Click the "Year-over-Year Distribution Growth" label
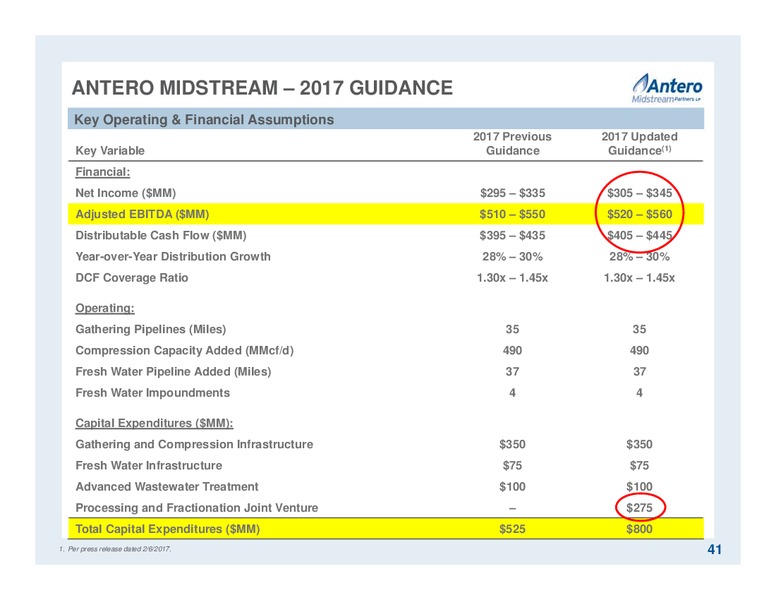 coord(173,256)
